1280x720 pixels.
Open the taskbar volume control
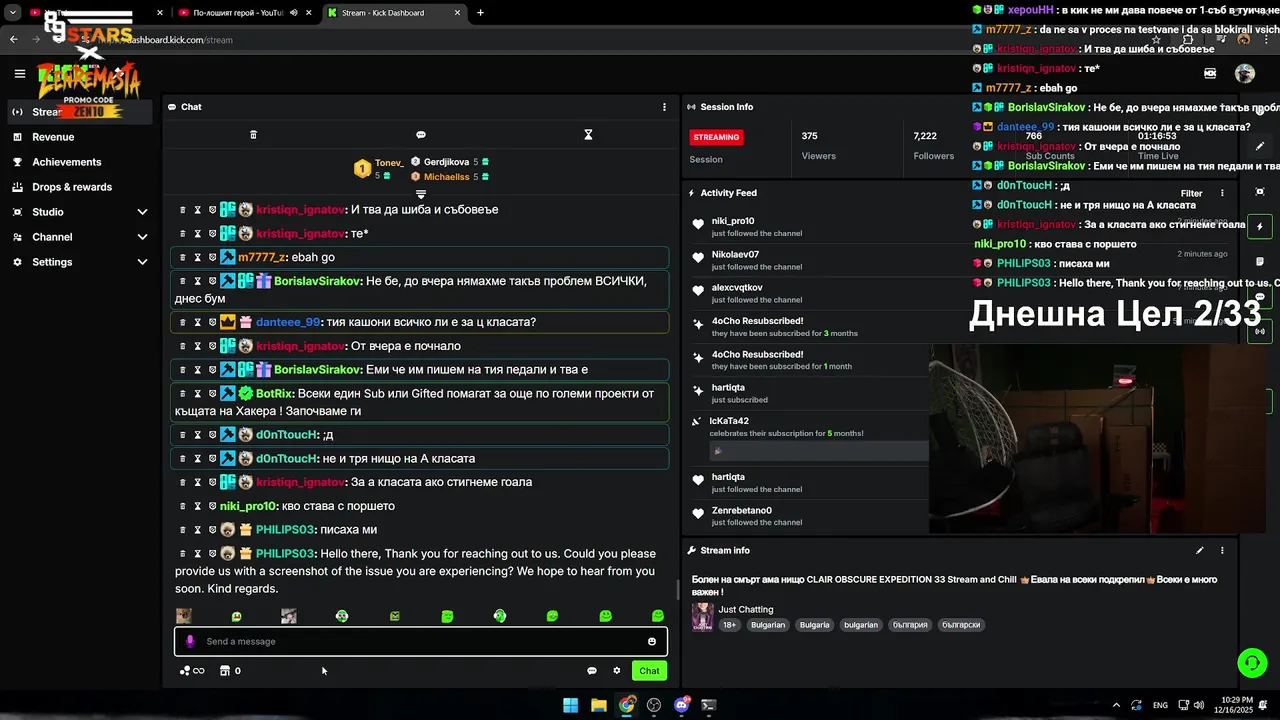coord(1199,705)
